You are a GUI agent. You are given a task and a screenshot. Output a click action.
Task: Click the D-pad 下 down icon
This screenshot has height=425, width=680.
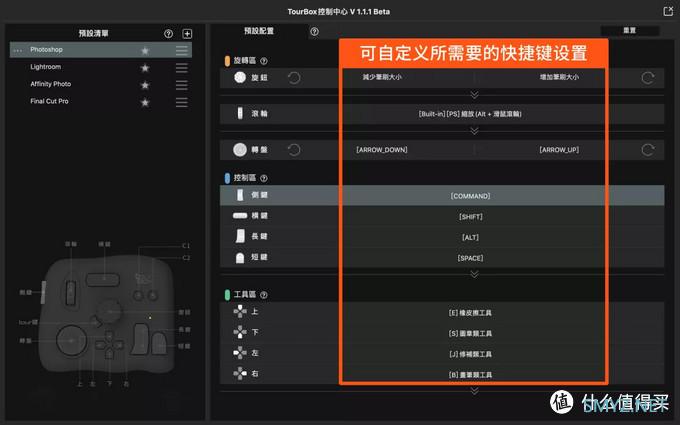240,332
